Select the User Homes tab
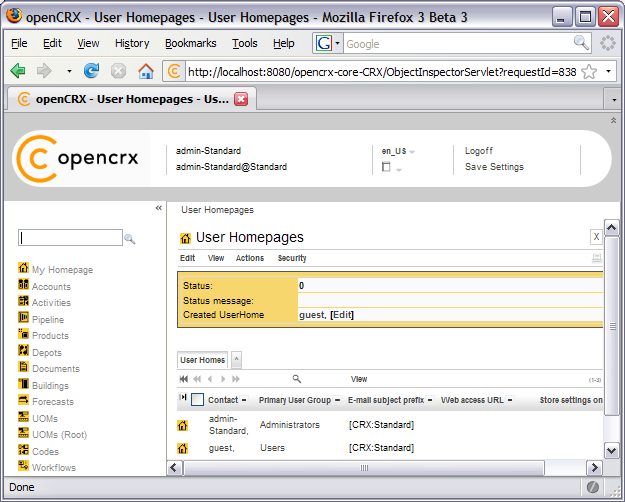The image size is (625, 502). (x=202, y=360)
